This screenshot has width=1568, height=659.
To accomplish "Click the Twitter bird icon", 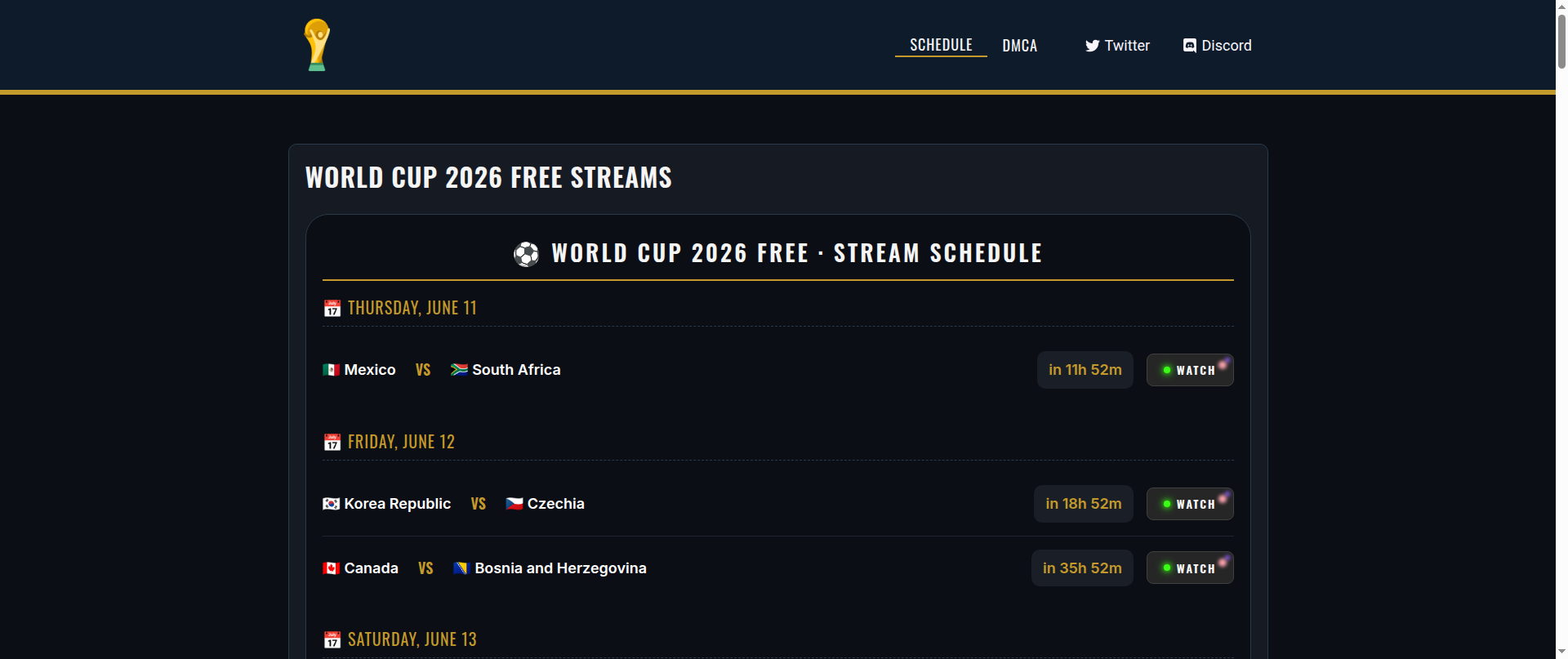I will pos(1092,46).
